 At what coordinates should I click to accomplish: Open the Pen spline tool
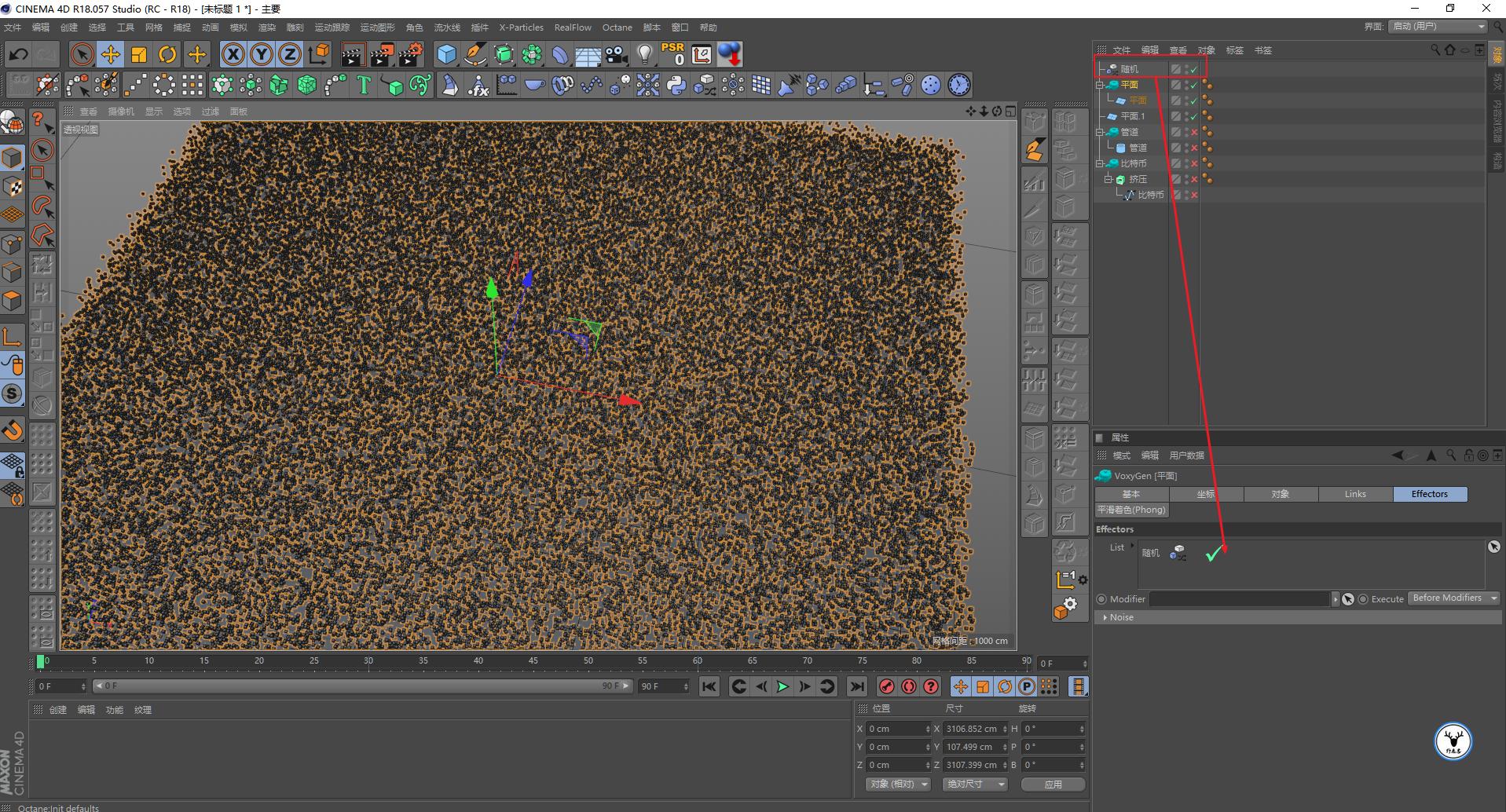tap(475, 54)
